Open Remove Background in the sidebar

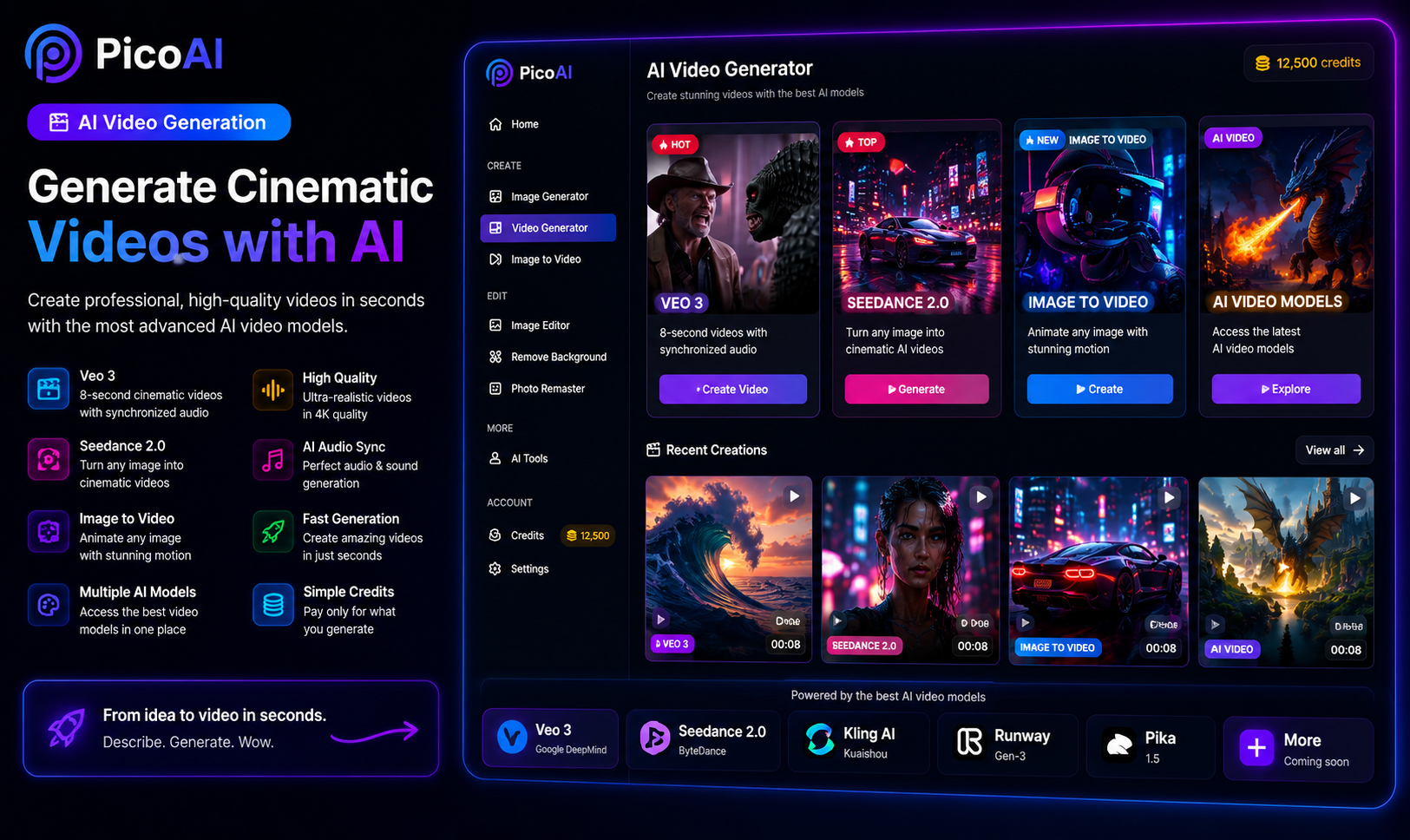548,357
